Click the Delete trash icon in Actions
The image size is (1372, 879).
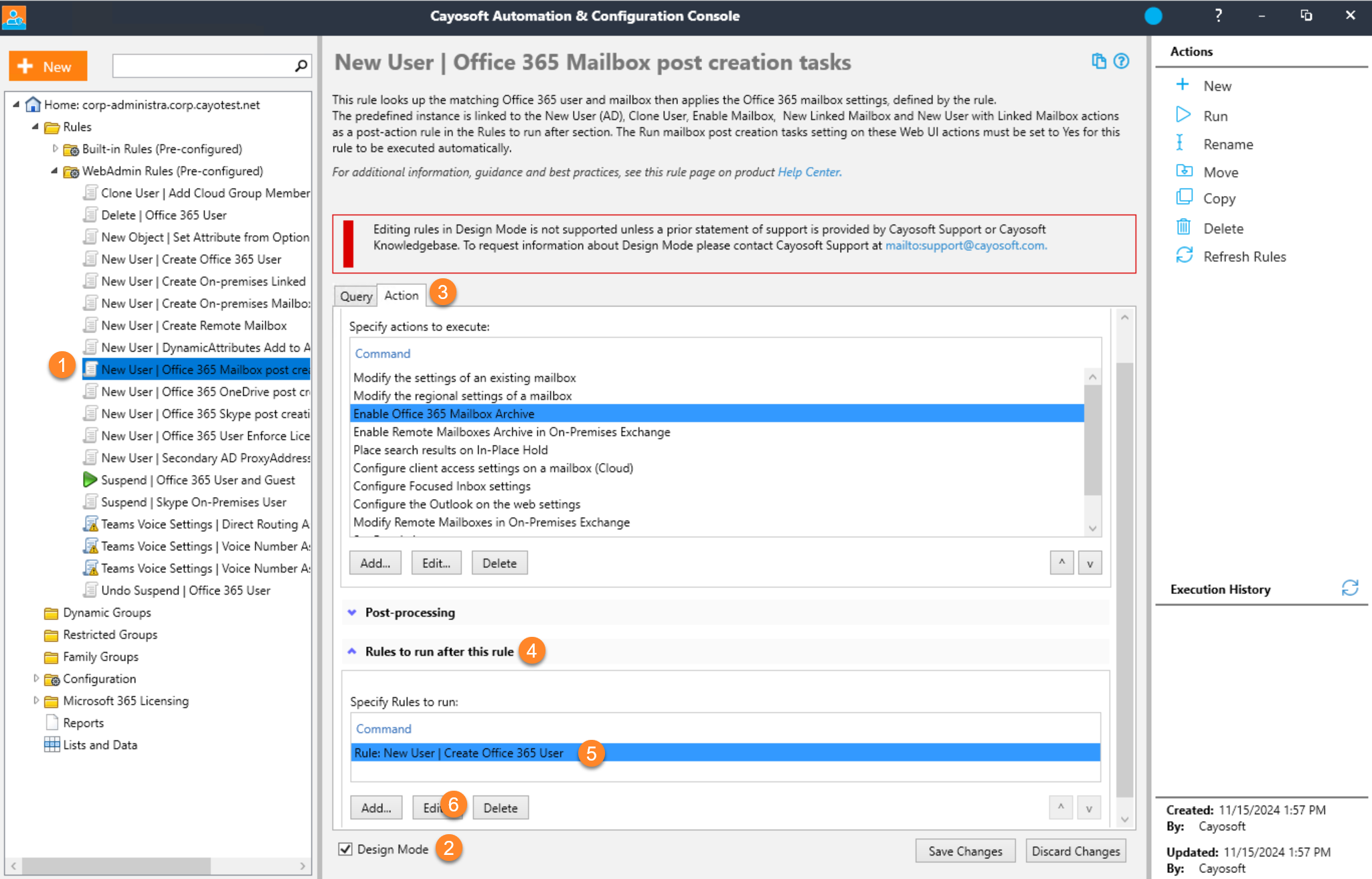[x=1183, y=227]
